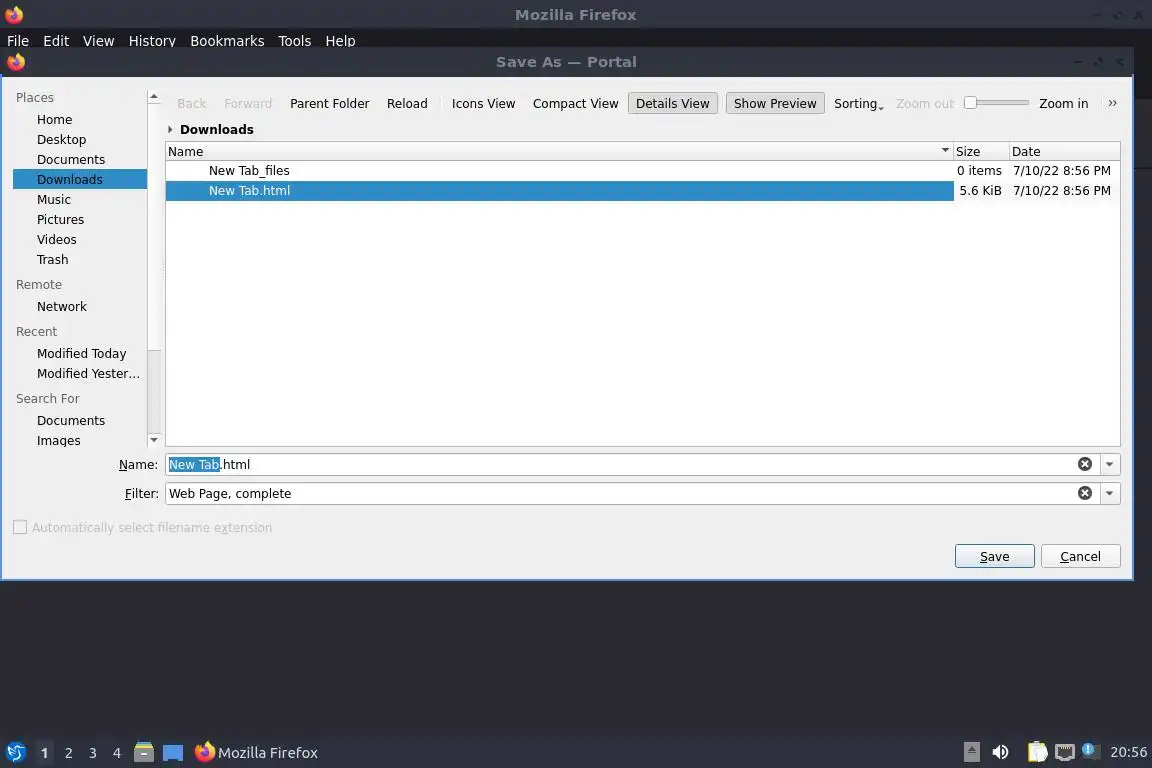This screenshot has height=768, width=1152.
Task: Select Pictures in Places
Action: pos(79,219)
